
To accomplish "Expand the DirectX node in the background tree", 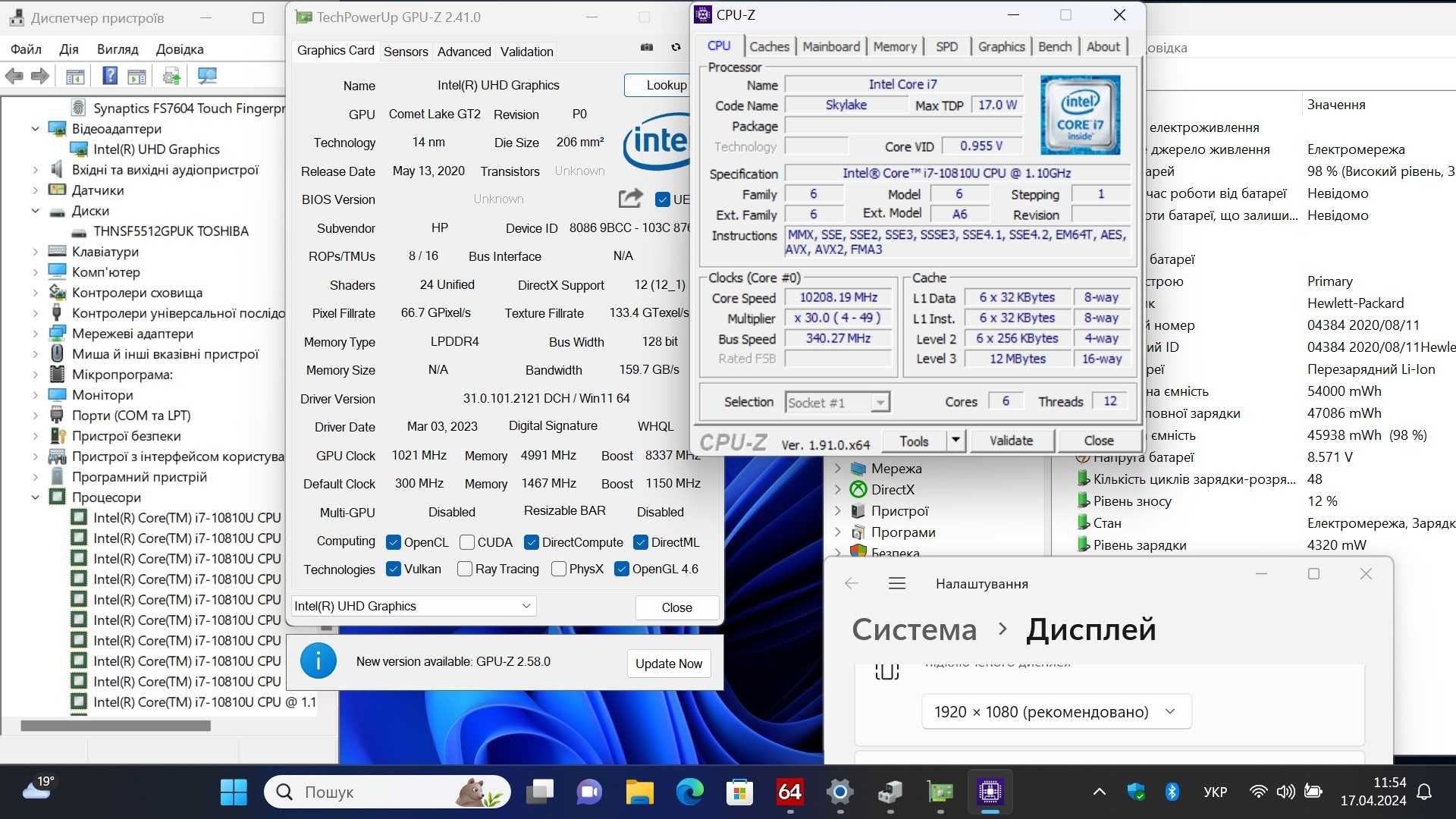I will (838, 490).
